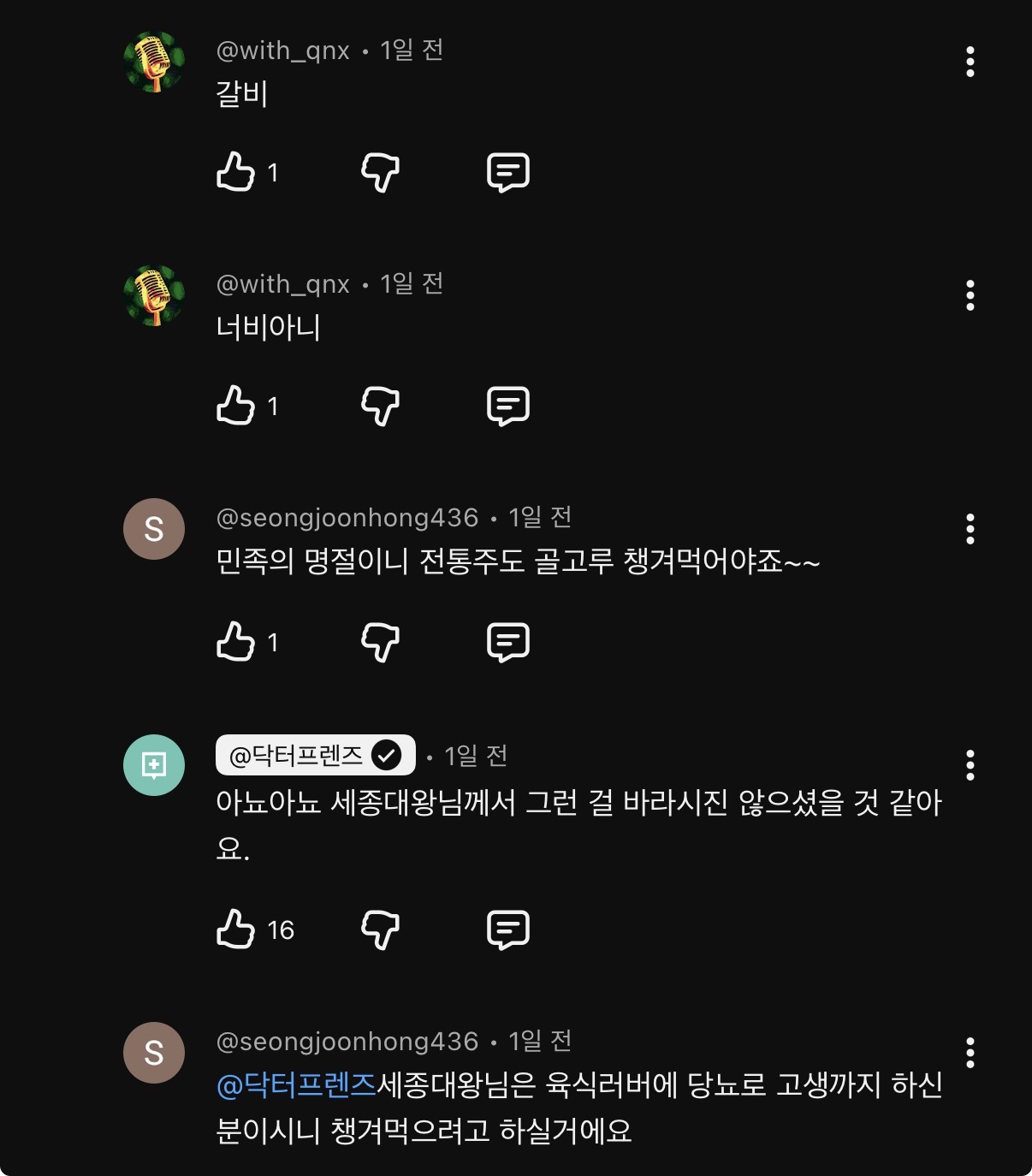Like the '갈비' comment

(235, 172)
